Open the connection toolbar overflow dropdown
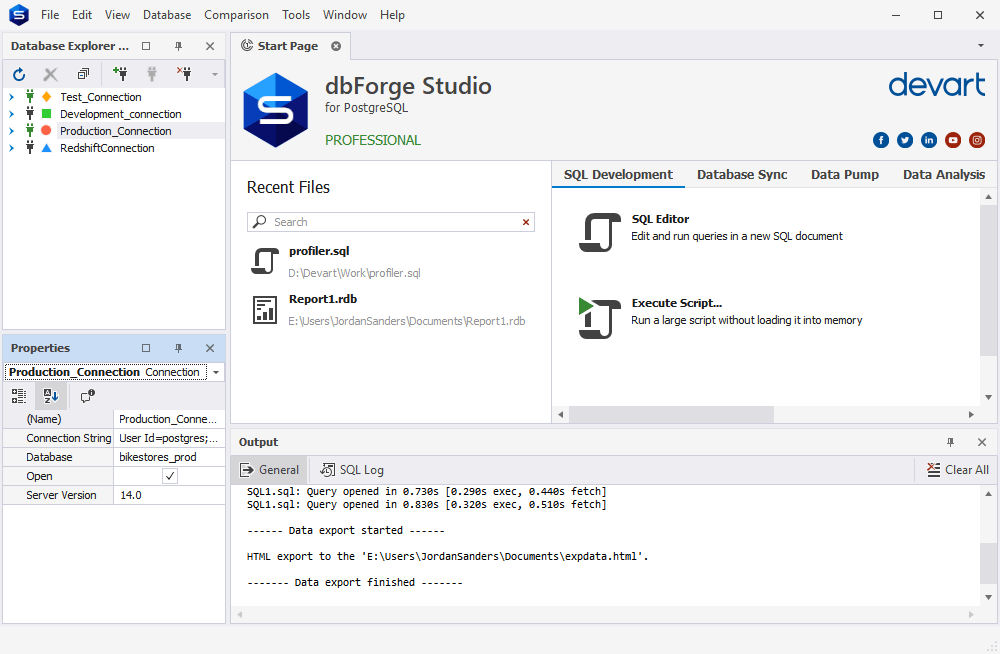The height and width of the screenshot is (654, 1000). click(214, 74)
